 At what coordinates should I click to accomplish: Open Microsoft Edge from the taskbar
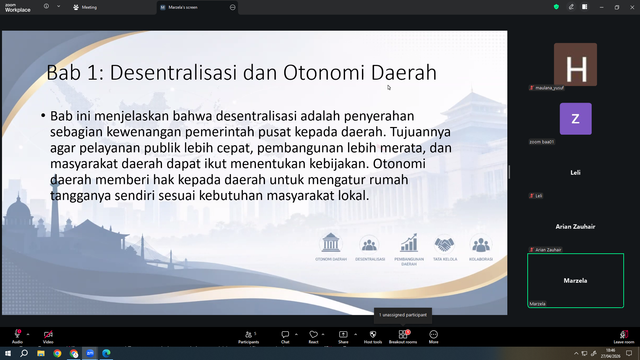coord(107,353)
